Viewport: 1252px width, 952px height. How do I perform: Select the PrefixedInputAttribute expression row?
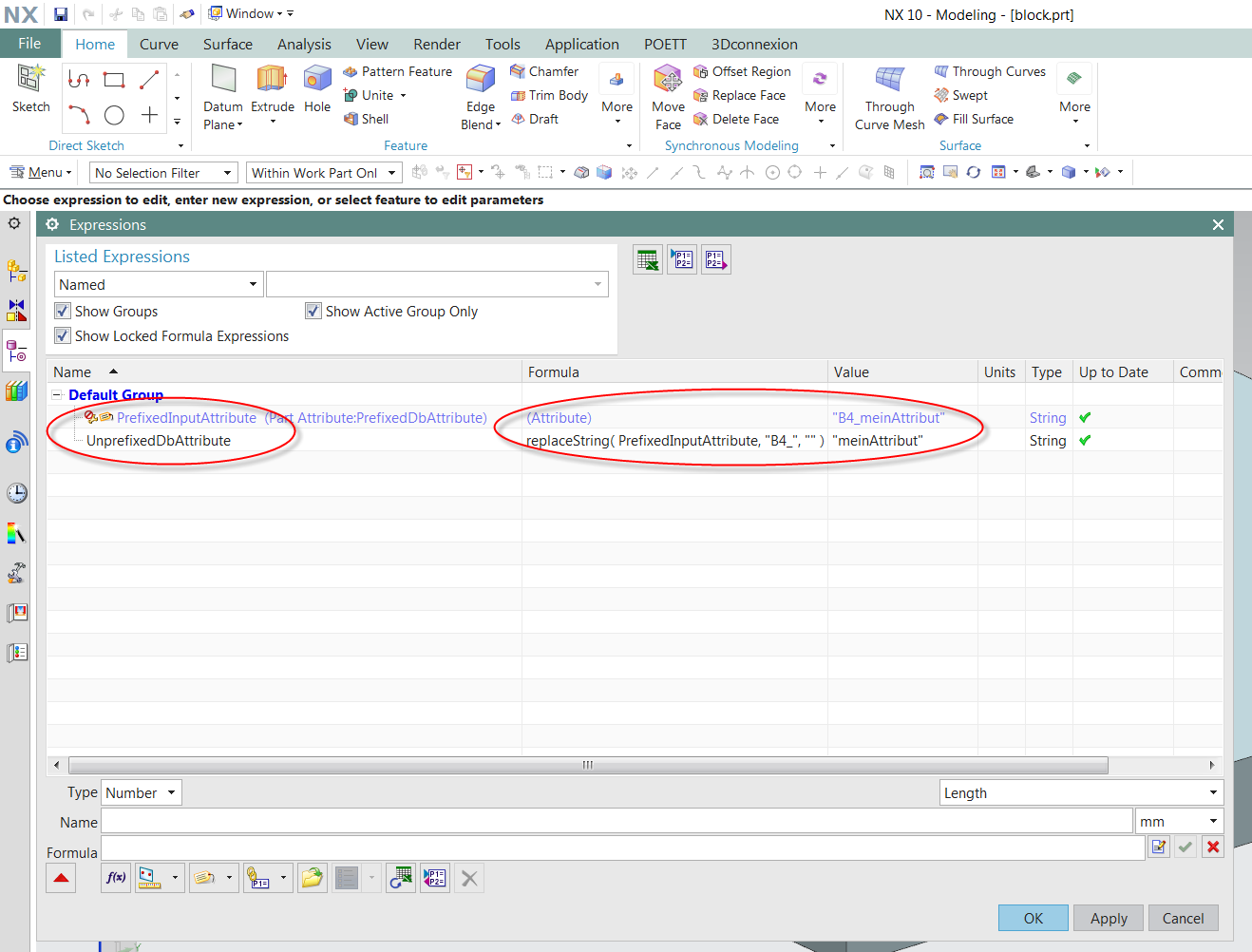[635, 418]
